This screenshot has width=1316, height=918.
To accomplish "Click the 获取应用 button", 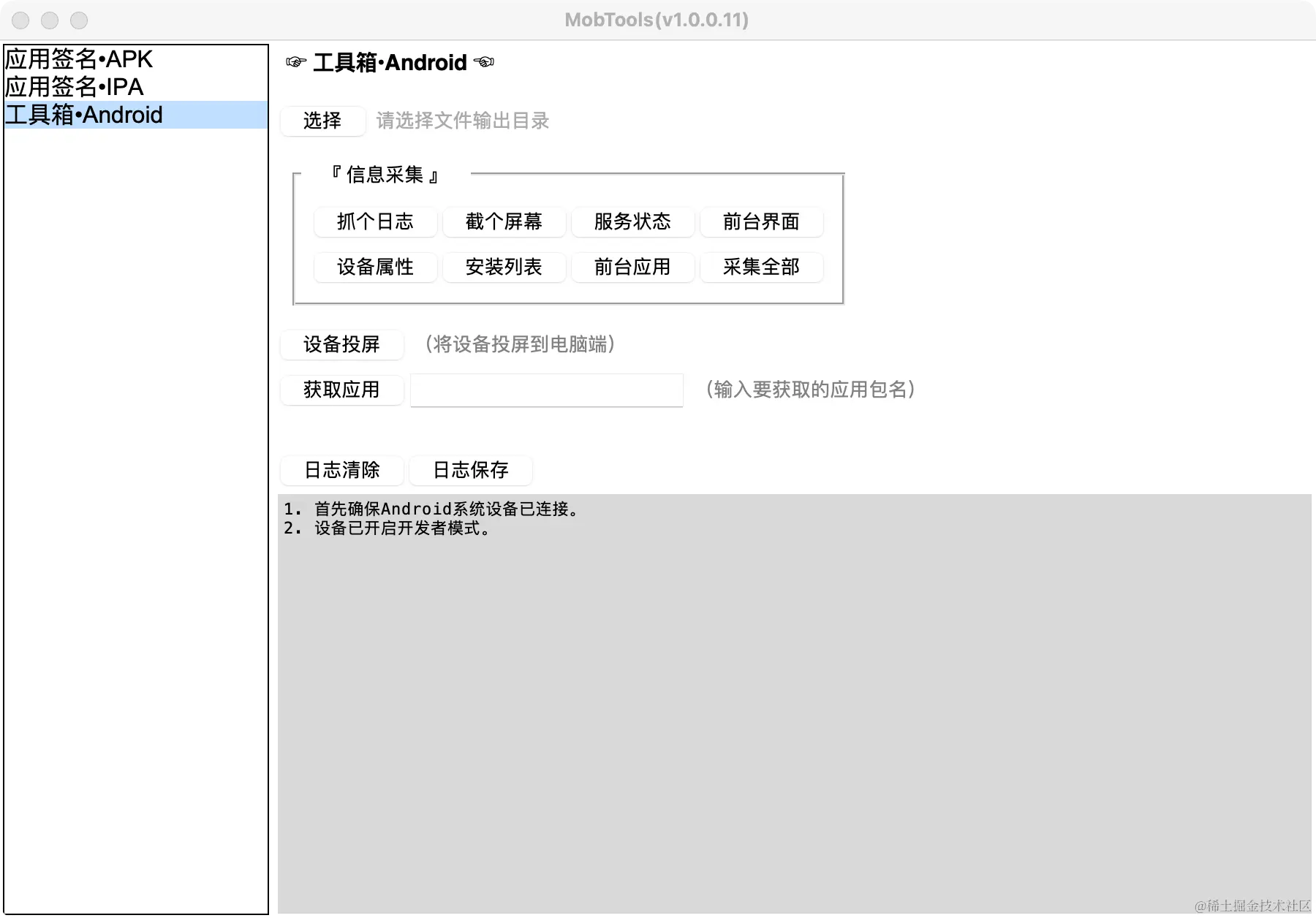I will 341,390.
